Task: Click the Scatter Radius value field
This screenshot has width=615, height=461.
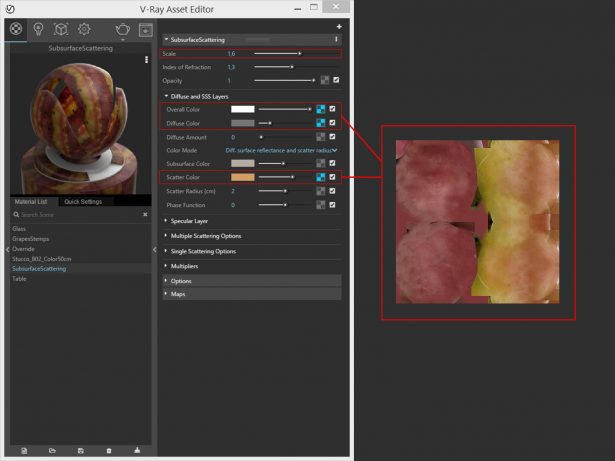Action: coord(233,191)
